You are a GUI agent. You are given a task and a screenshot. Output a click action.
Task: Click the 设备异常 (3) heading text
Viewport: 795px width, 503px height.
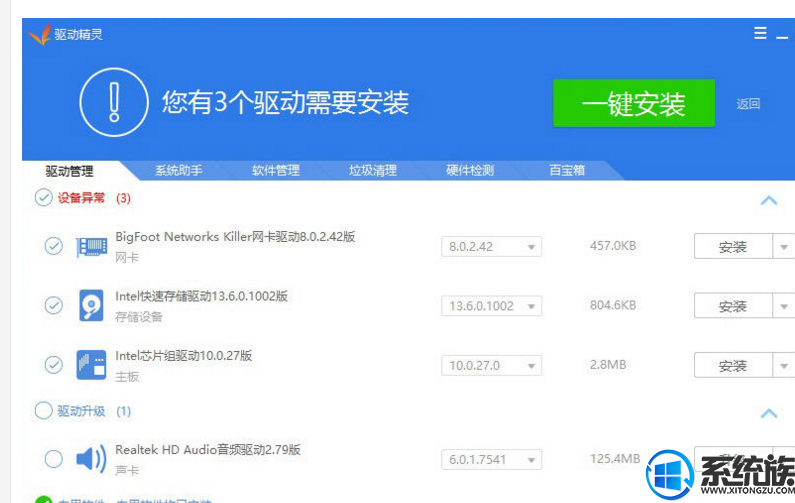pos(94,198)
